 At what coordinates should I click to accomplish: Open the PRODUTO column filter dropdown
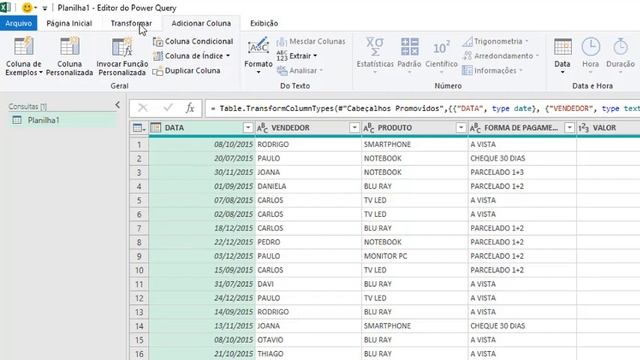pos(461,128)
